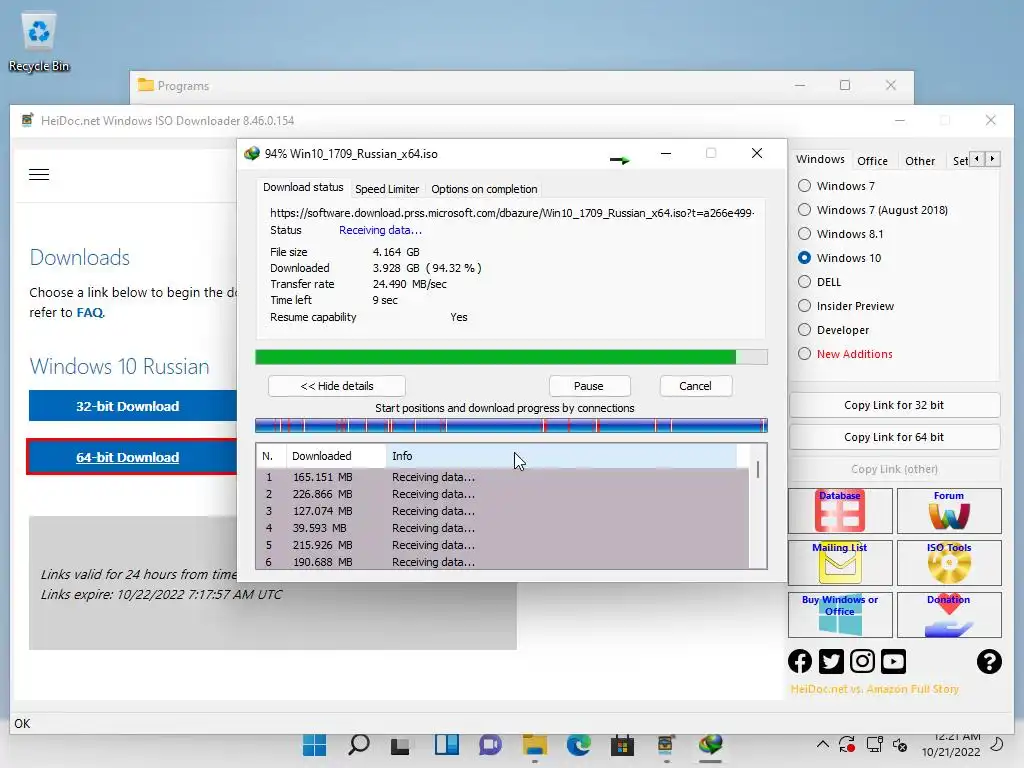Viewport: 1024px width, 768px height.
Task: Open the Recycle Bin desktop icon
Action: [x=39, y=42]
